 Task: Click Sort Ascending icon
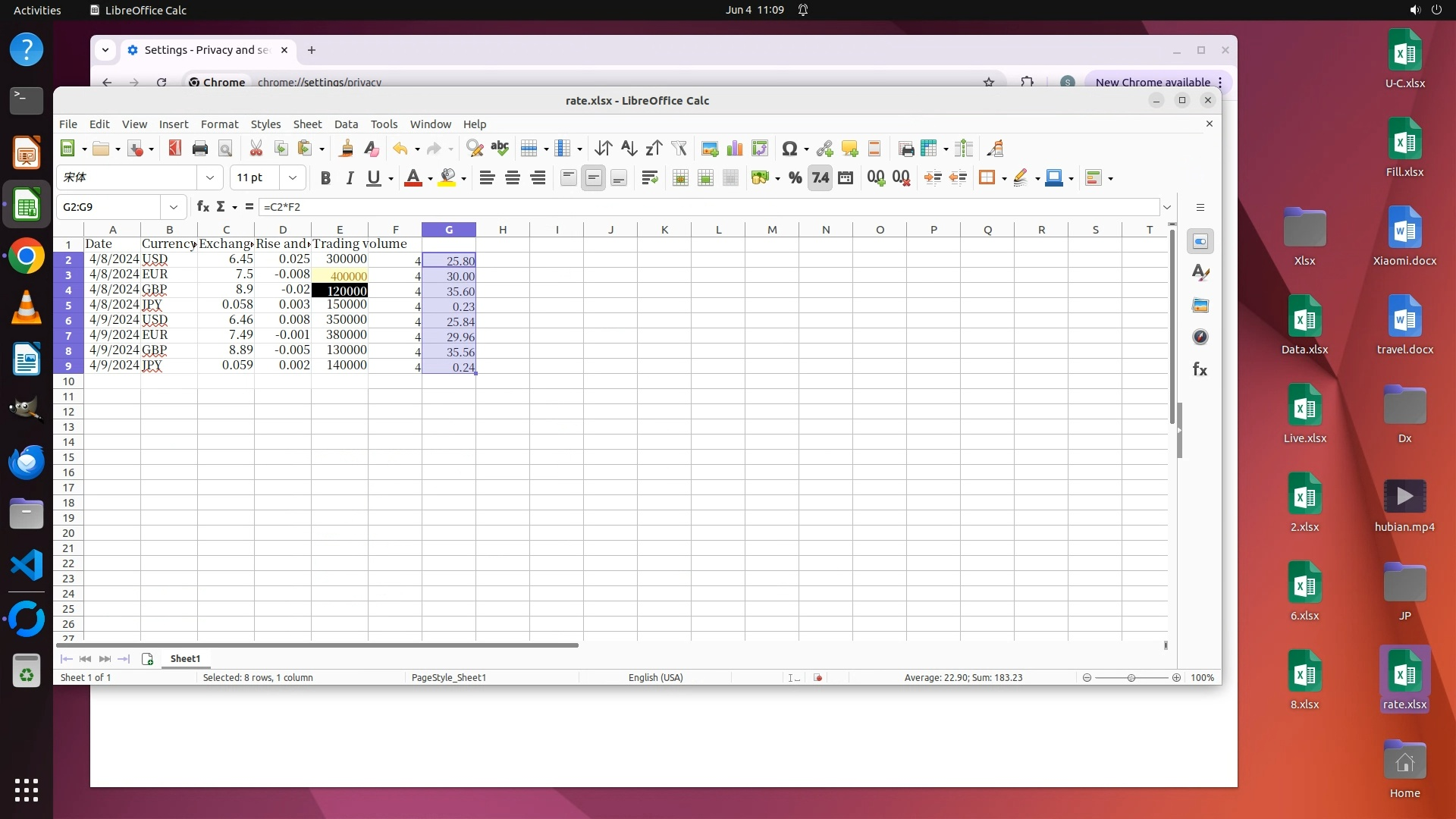click(x=628, y=149)
